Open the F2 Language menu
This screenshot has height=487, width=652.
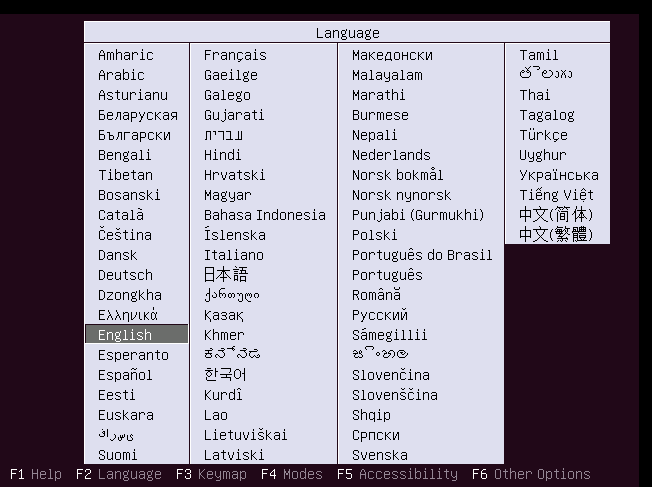coord(119,474)
